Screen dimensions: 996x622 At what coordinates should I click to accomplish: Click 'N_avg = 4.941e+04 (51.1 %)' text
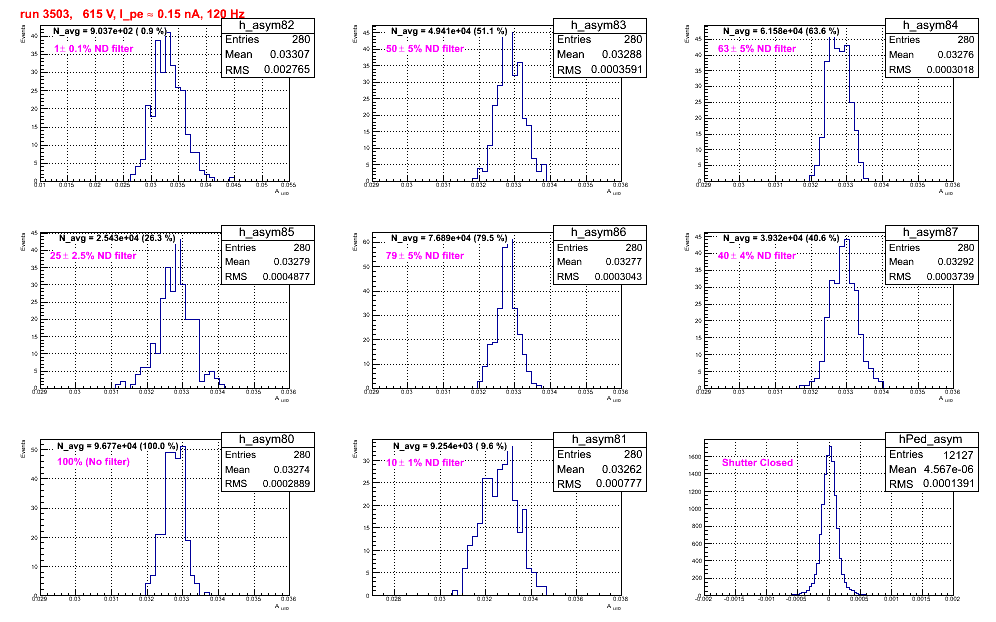[x=449, y=31]
